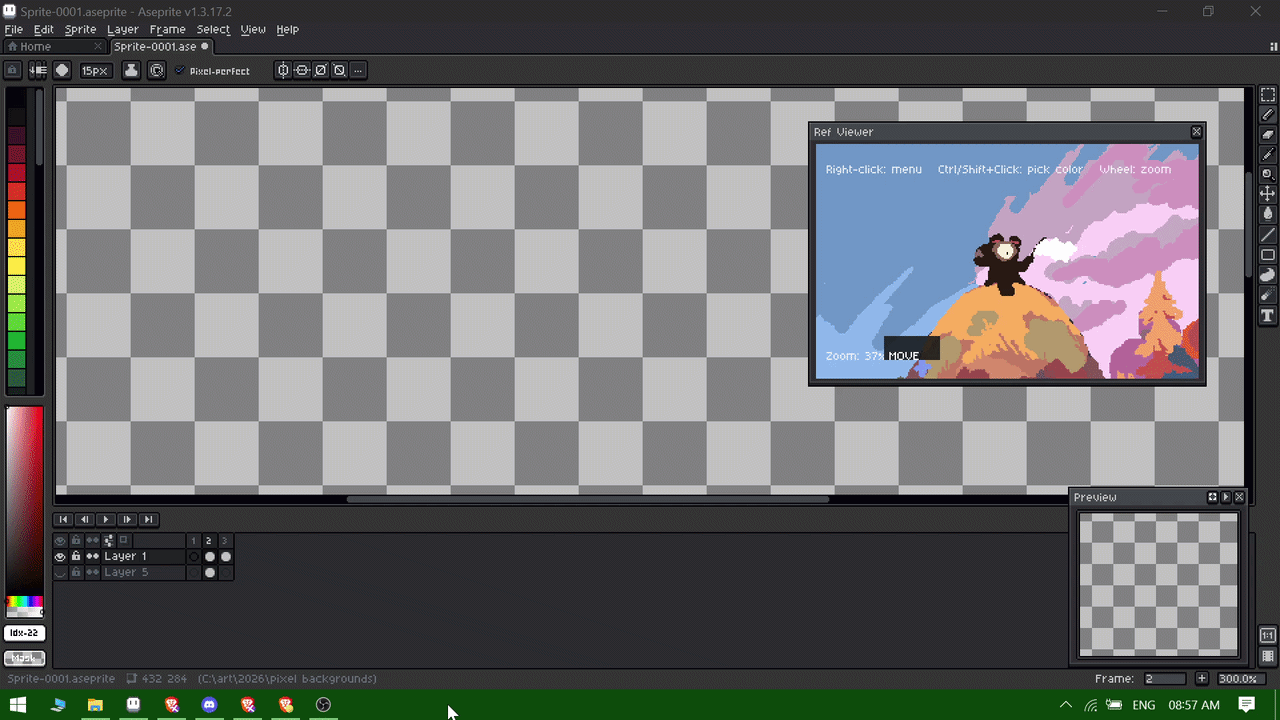Select the Rectangle shape tool
The height and width of the screenshot is (720, 1280).
coord(1267,255)
